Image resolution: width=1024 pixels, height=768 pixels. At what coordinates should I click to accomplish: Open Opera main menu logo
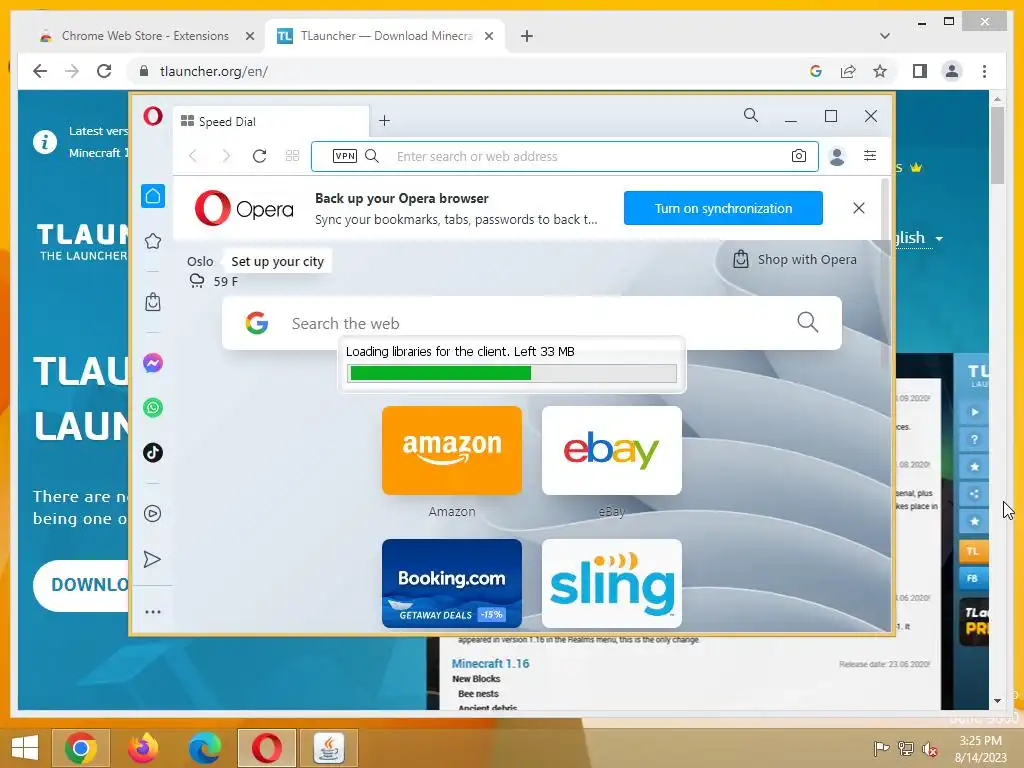[153, 116]
